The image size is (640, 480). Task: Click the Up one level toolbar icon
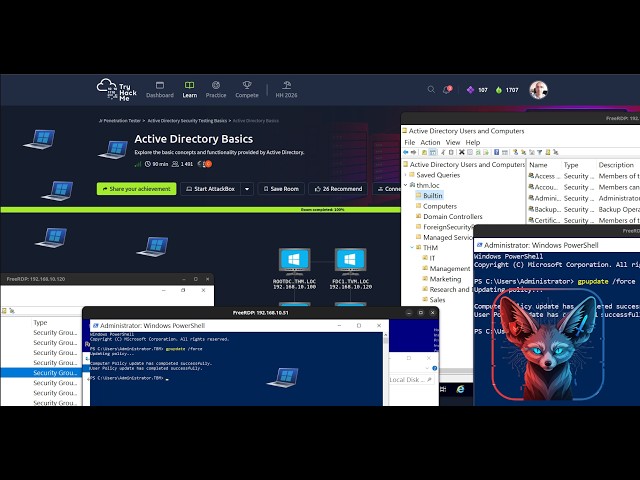point(424,152)
